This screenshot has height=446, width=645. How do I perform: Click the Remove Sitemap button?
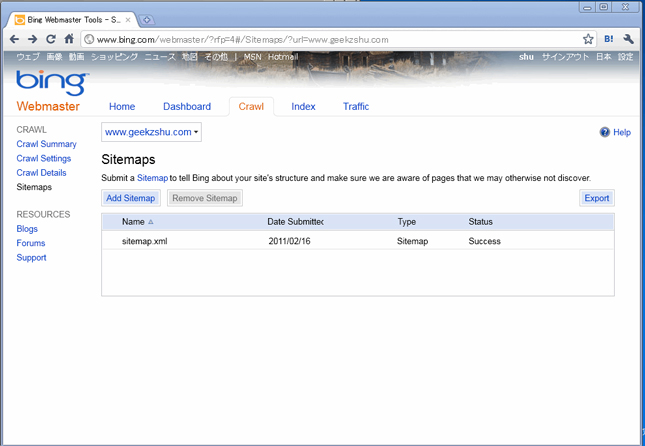coord(205,198)
